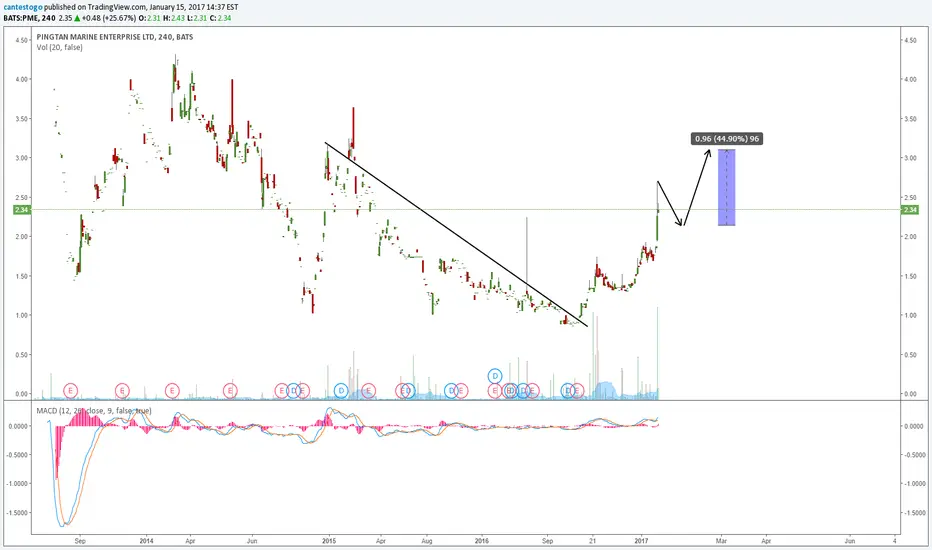Click the rightmost E earnings marker
The width and height of the screenshot is (932, 550).
pyautogui.click(x=577, y=391)
